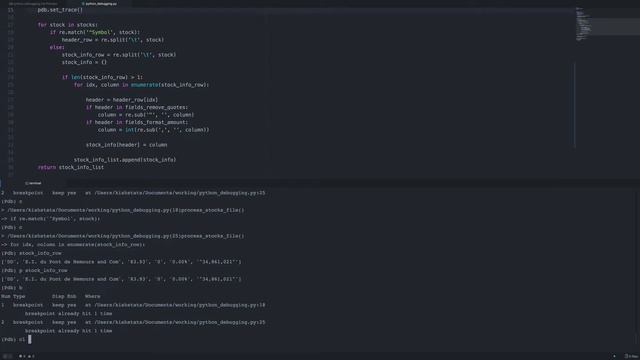This screenshot has height=360, width=640.
Task: Click the 'return stock_info_list' line
Action: coord(71,167)
